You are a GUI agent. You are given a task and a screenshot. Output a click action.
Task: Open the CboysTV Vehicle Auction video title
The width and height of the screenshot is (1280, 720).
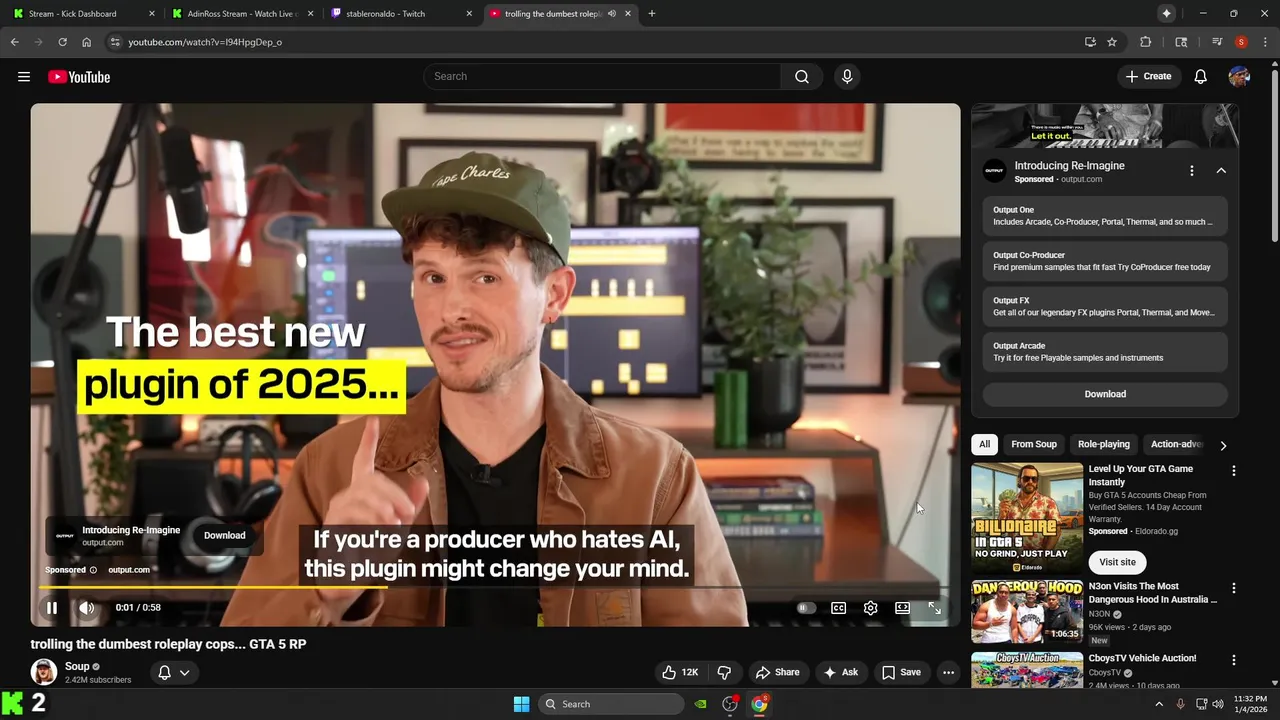pyautogui.click(x=1142, y=659)
